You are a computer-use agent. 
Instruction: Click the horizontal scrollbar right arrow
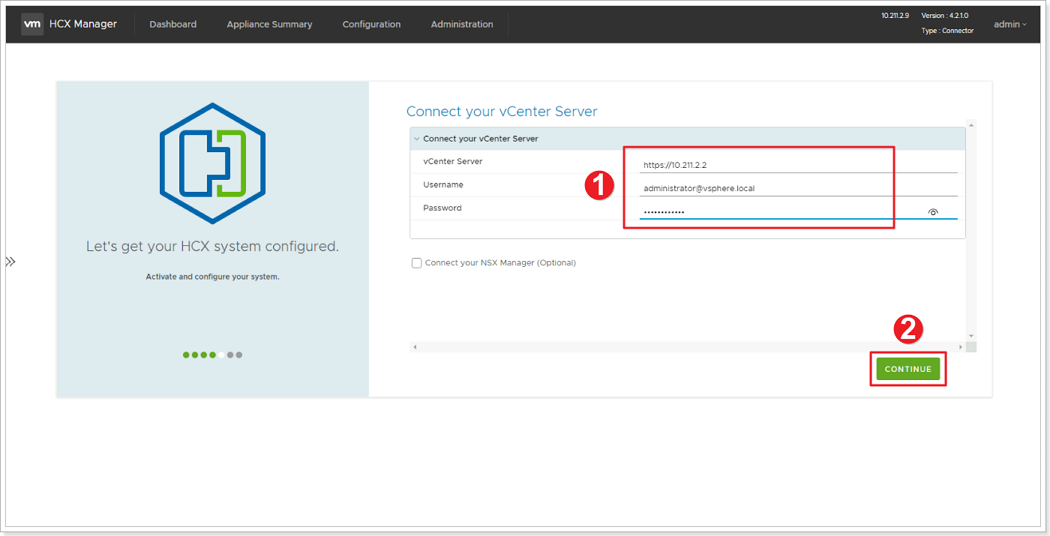point(960,347)
